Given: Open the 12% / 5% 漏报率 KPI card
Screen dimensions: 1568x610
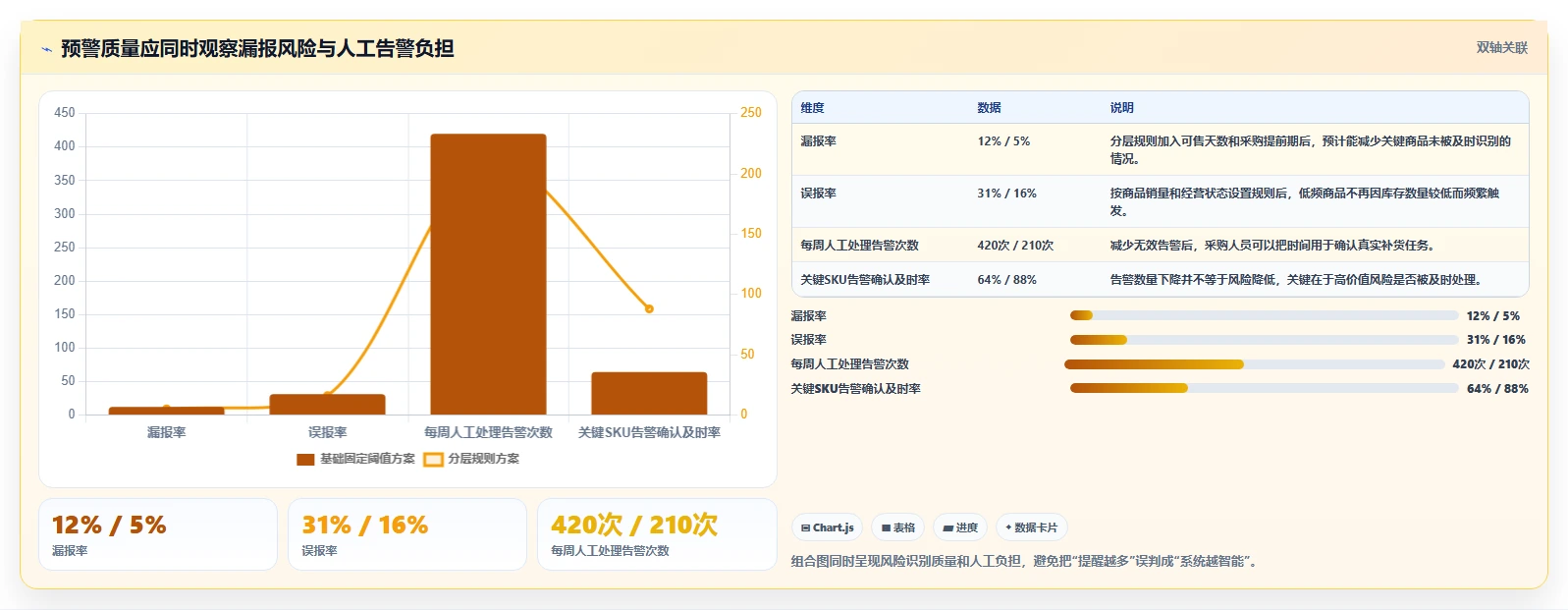Looking at the screenshot, I should pos(158,534).
